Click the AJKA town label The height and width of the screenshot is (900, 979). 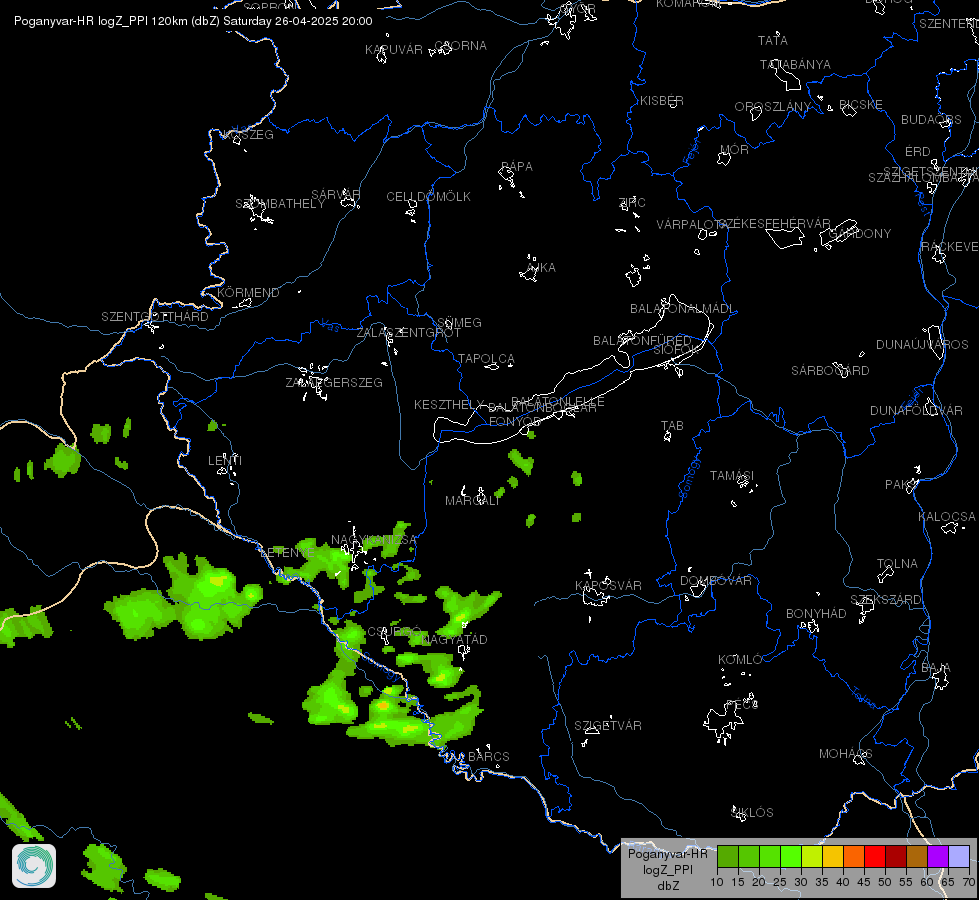point(541,267)
